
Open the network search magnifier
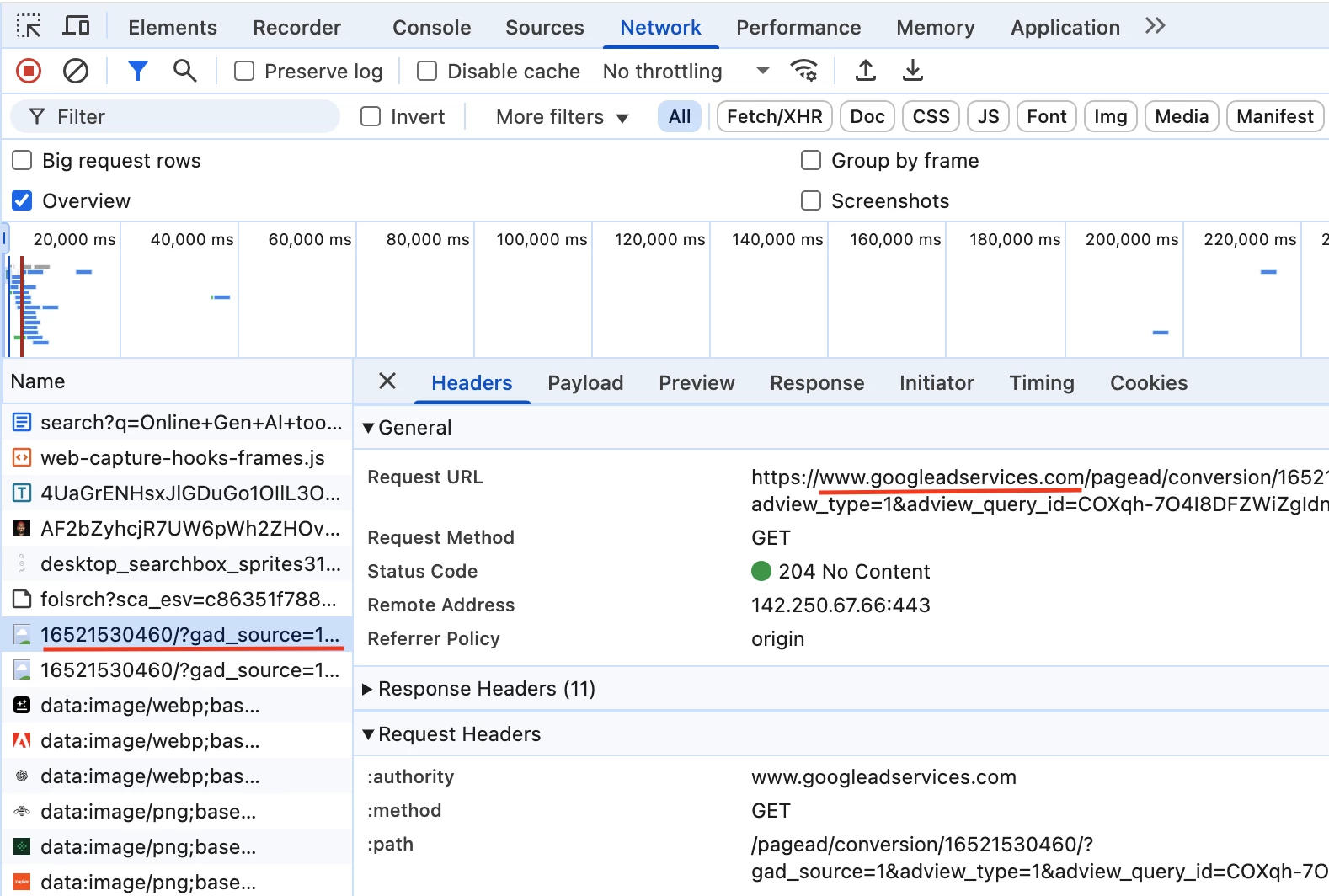pos(185,71)
